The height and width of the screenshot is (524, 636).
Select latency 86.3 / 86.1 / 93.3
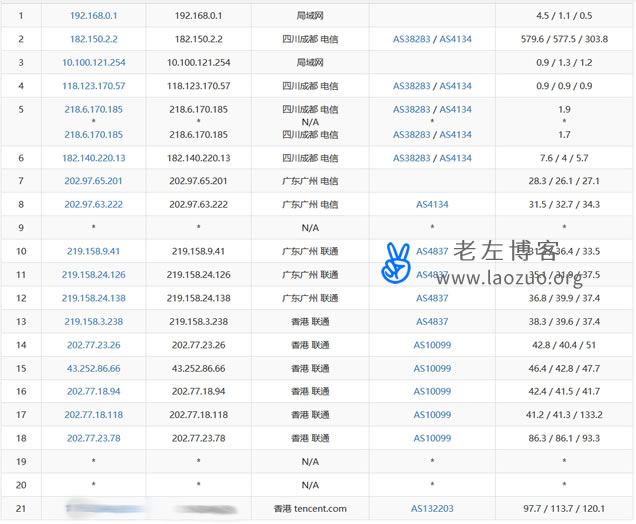pos(564,438)
